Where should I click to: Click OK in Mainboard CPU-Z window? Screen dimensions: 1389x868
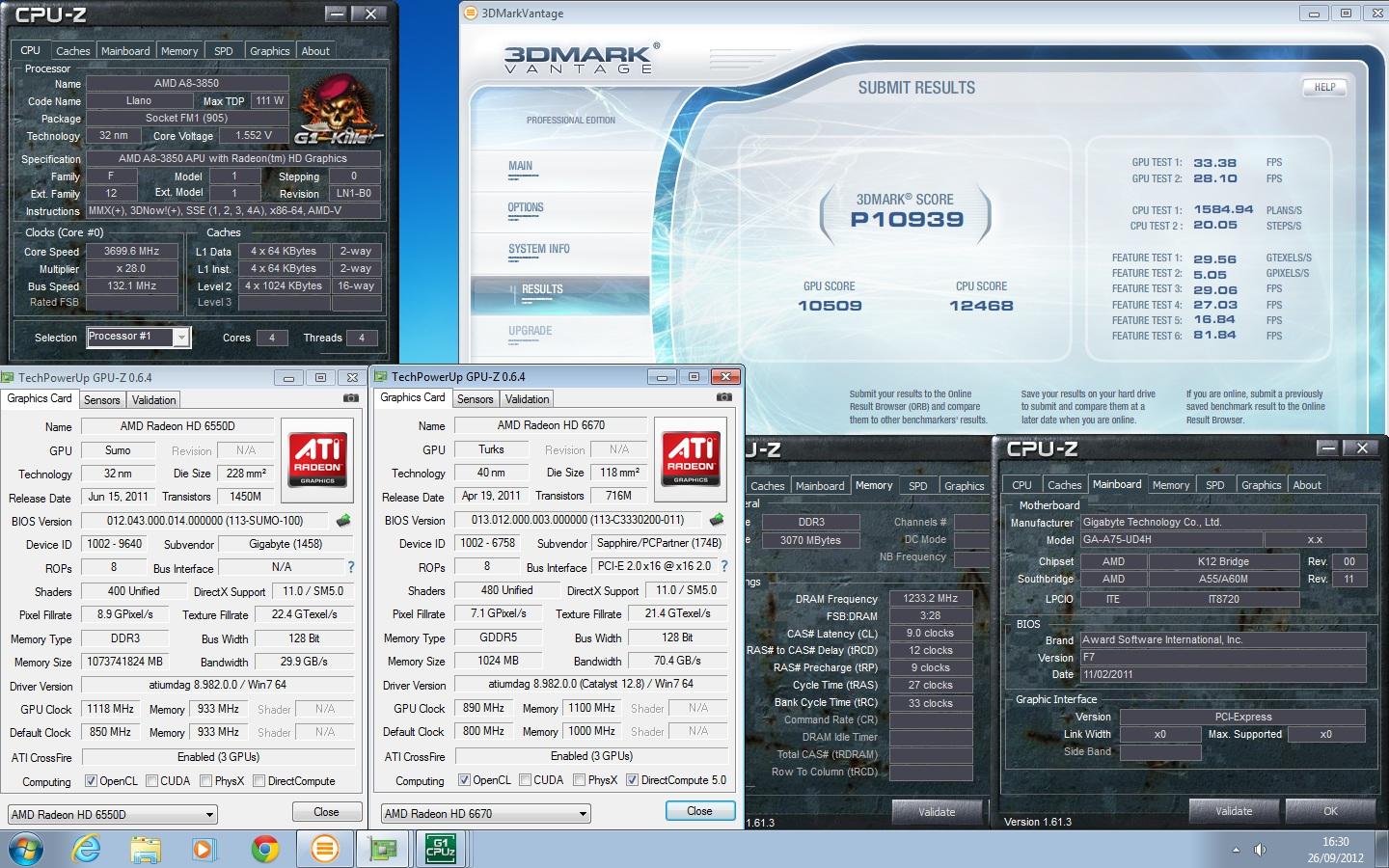point(1331,811)
